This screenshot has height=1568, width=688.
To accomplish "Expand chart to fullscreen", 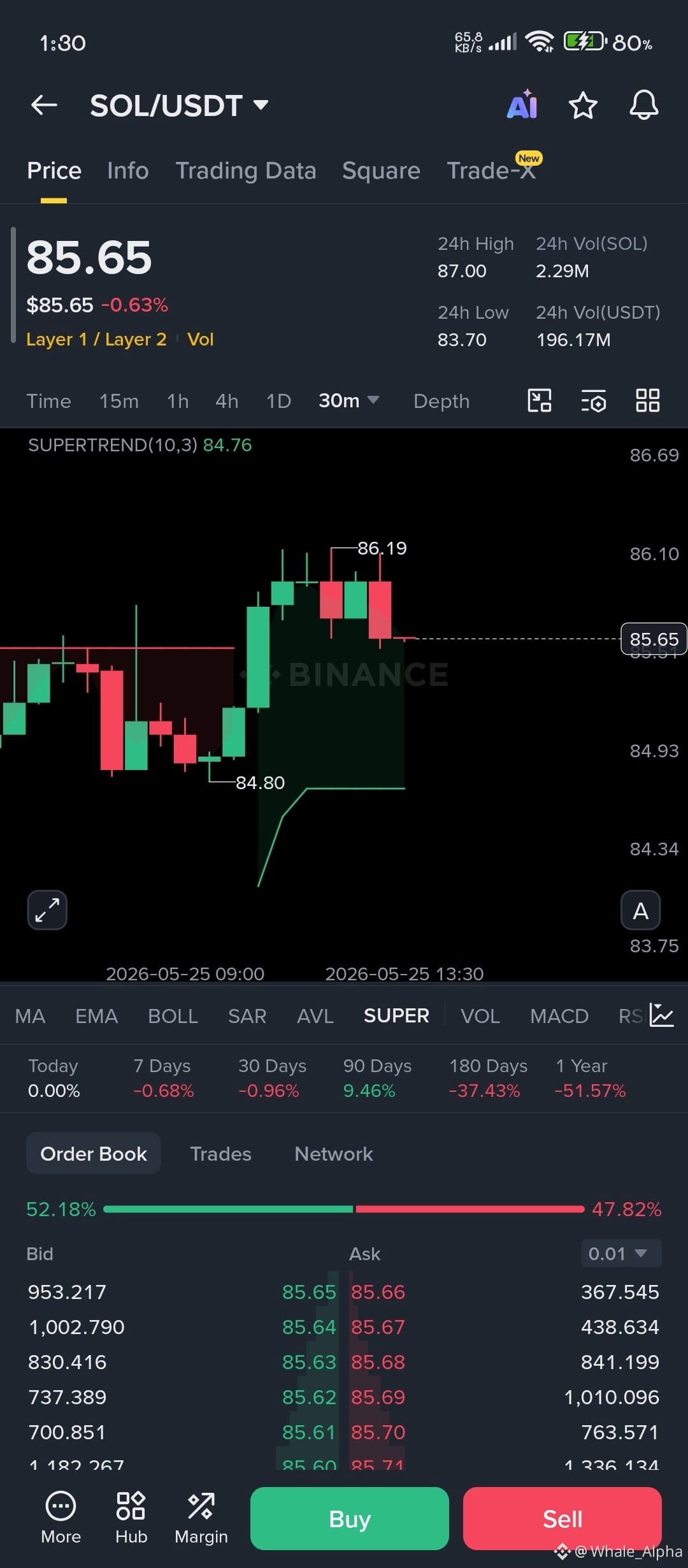I will coord(47,910).
